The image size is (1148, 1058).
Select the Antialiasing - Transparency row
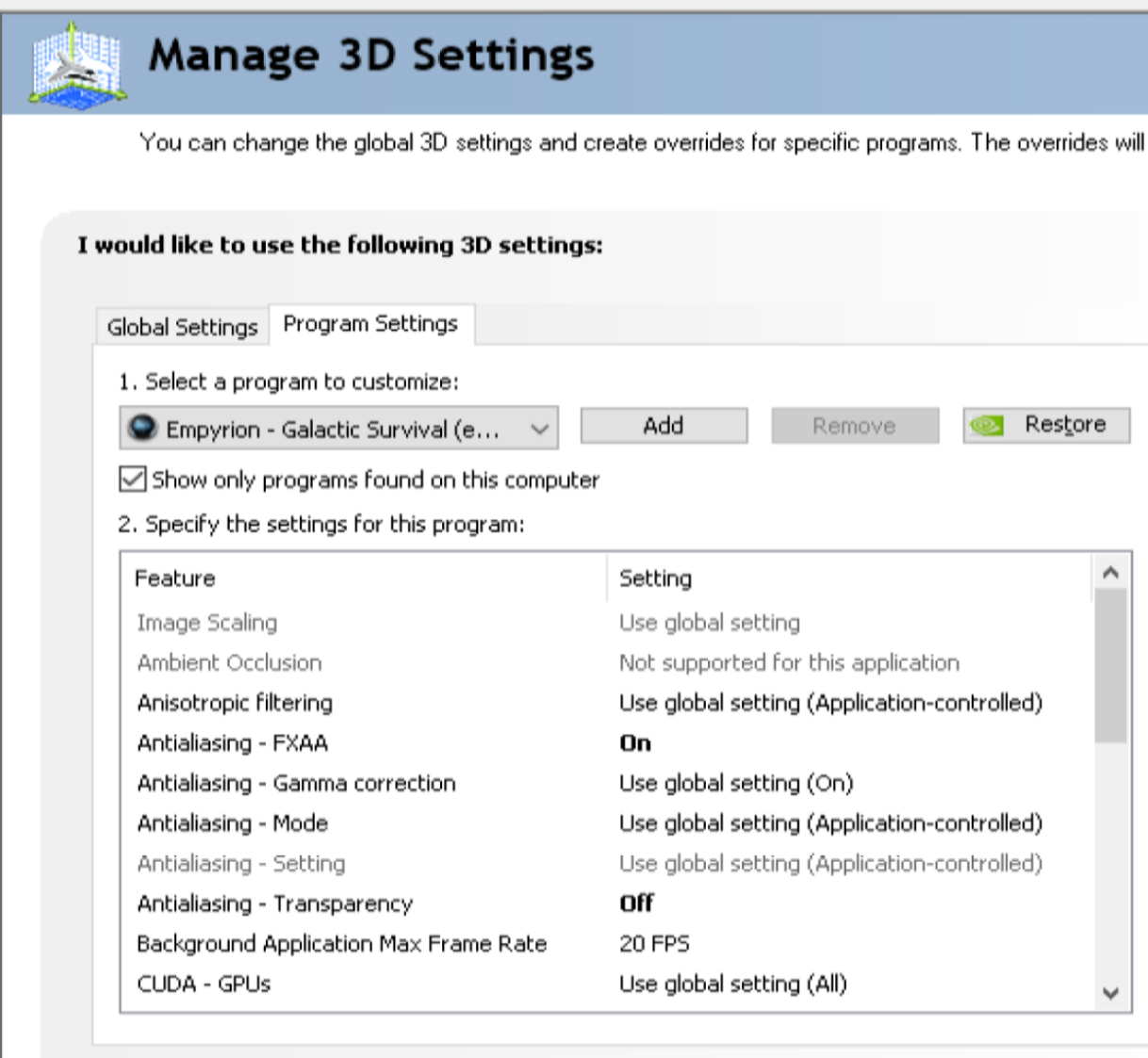pos(275,903)
